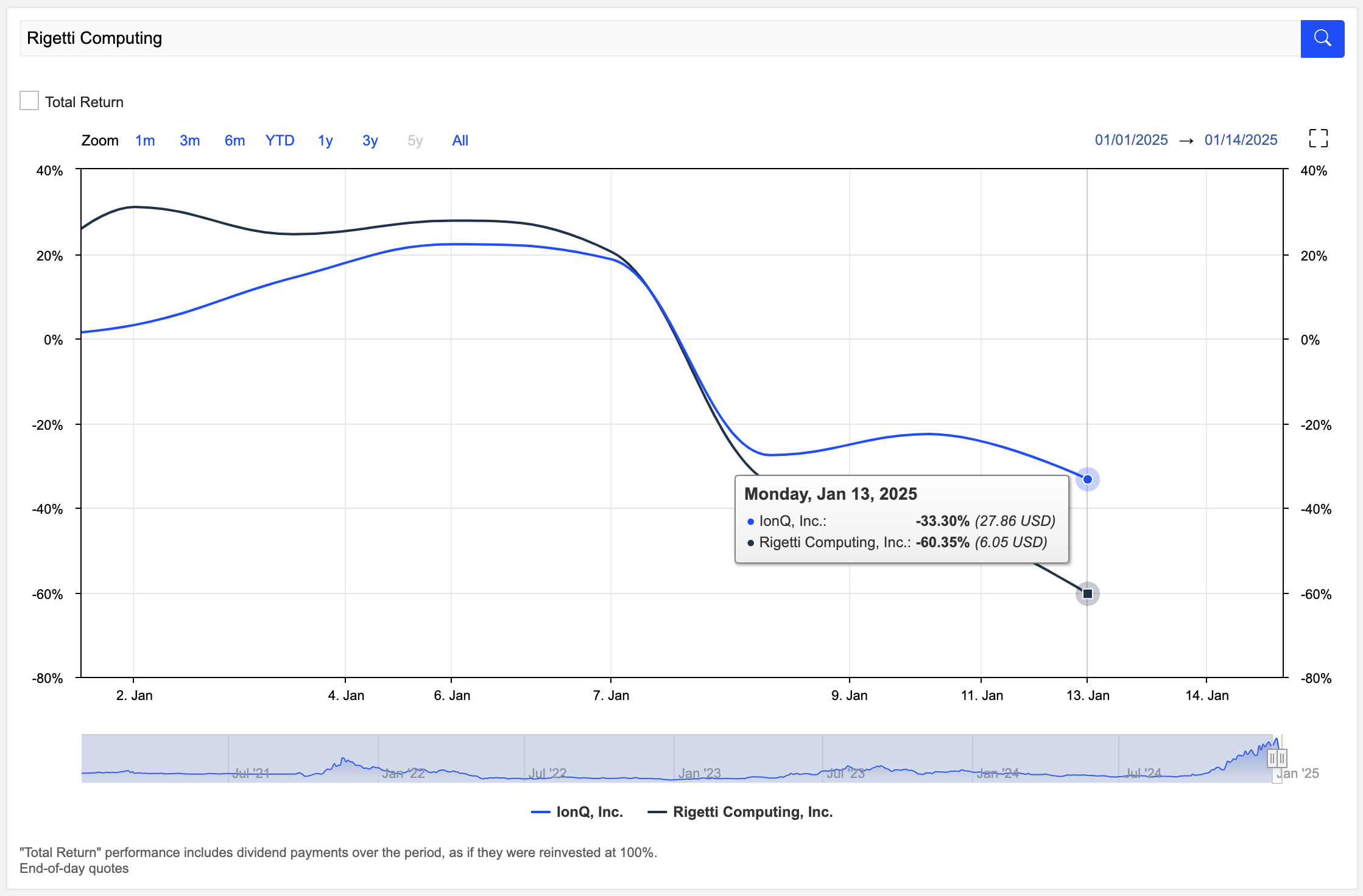Click the 11. Jan x-axis label
The image size is (1363, 896).
tap(982, 696)
